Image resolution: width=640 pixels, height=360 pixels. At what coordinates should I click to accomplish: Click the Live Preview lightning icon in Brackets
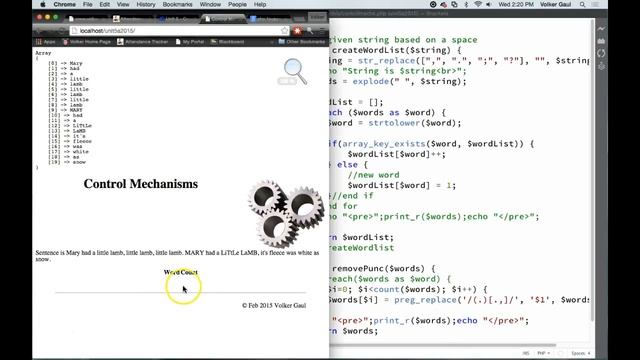(x=601, y=29)
